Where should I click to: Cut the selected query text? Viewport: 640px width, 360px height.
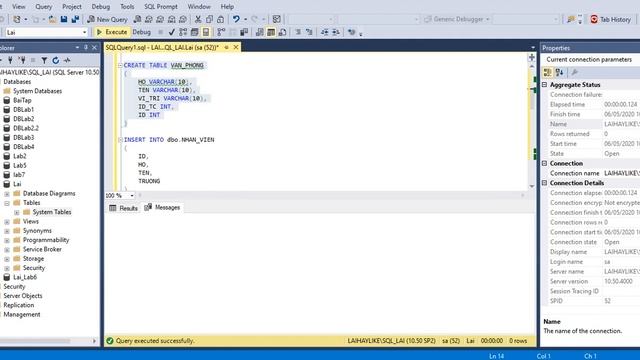tap(198, 19)
